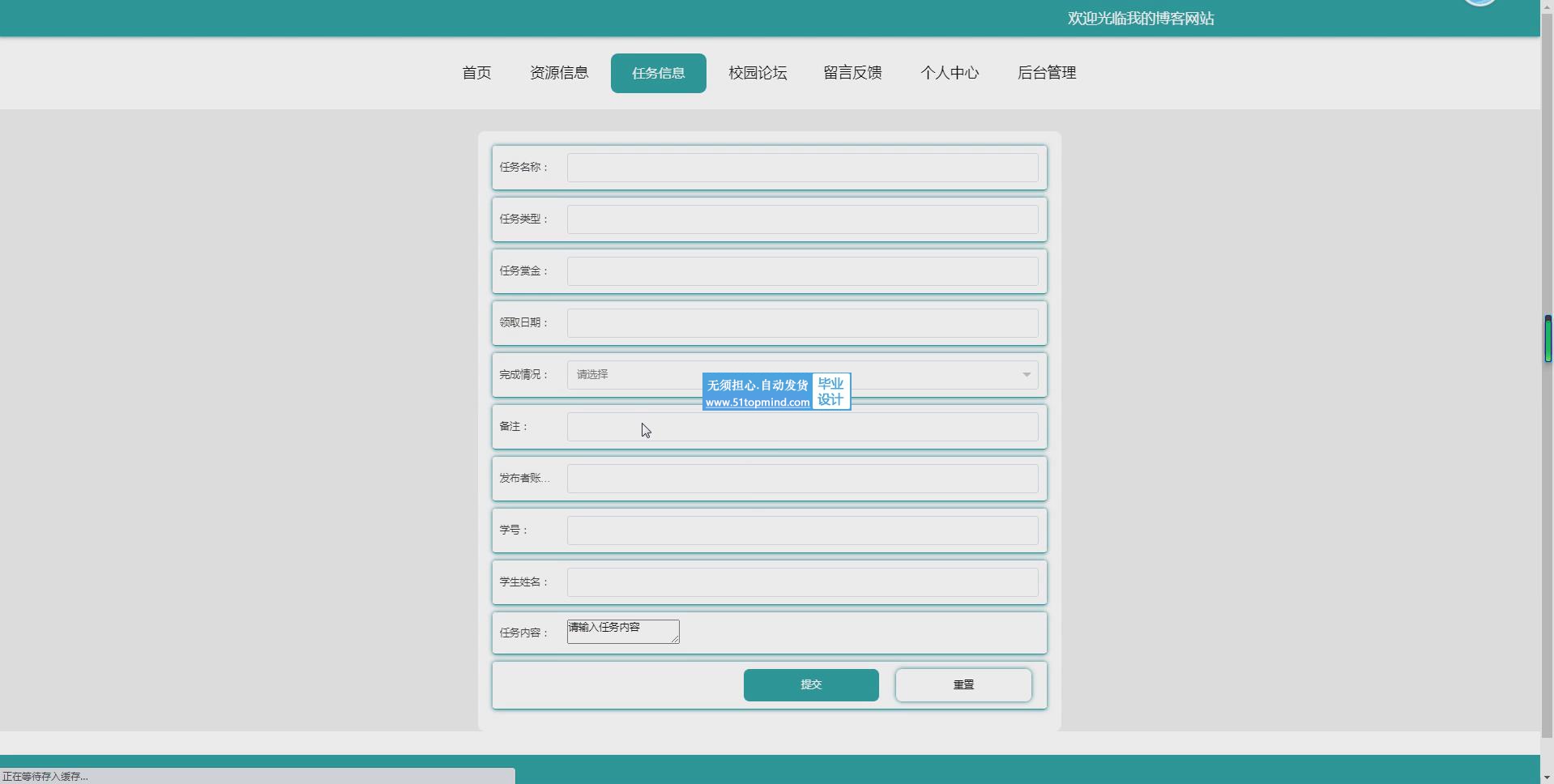Go to 资源信息 navigation tab
This screenshot has width=1554, height=784.
click(559, 73)
